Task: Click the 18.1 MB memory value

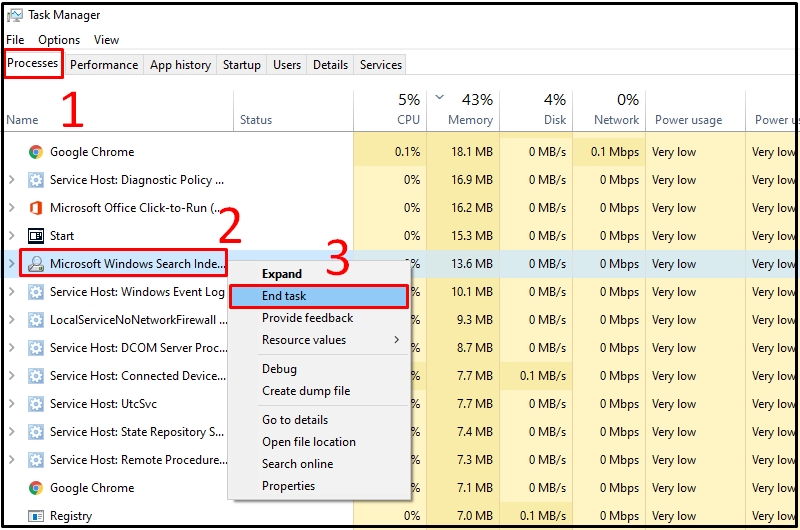Action: (x=471, y=152)
